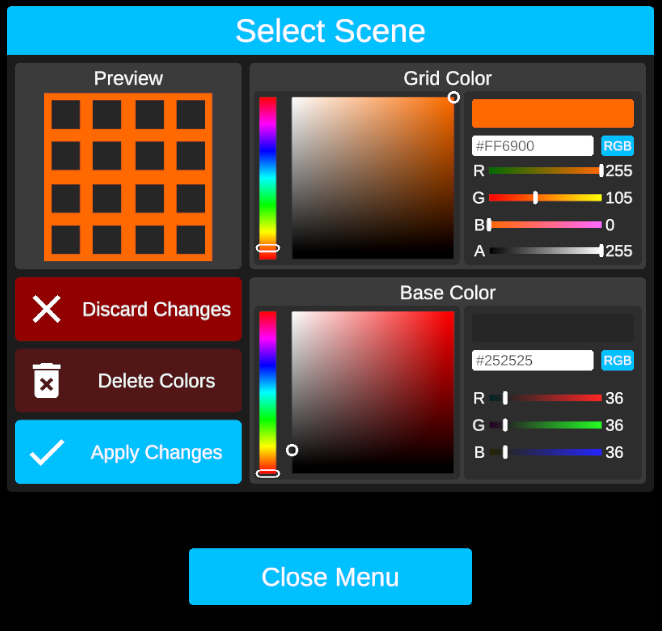Click the Grid Color rainbow hue strip
This screenshot has width=662, height=631.
(268, 177)
